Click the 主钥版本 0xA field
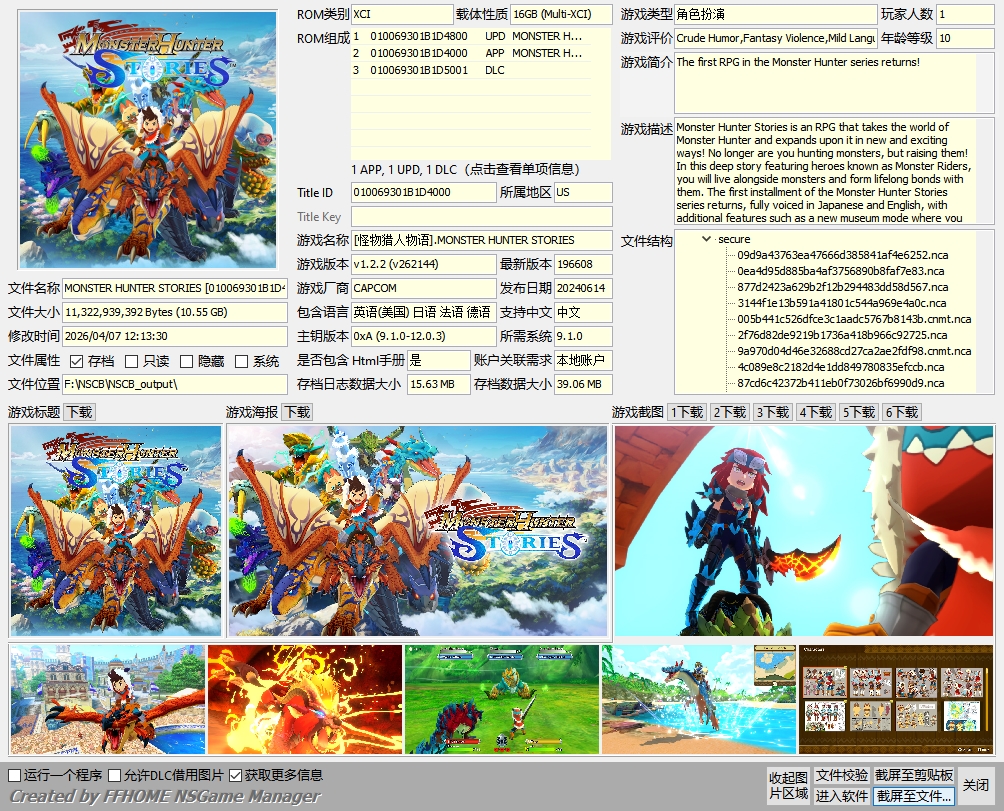Image resolution: width=1004 pixels, height=811 pixels. [x=423, y=336]
